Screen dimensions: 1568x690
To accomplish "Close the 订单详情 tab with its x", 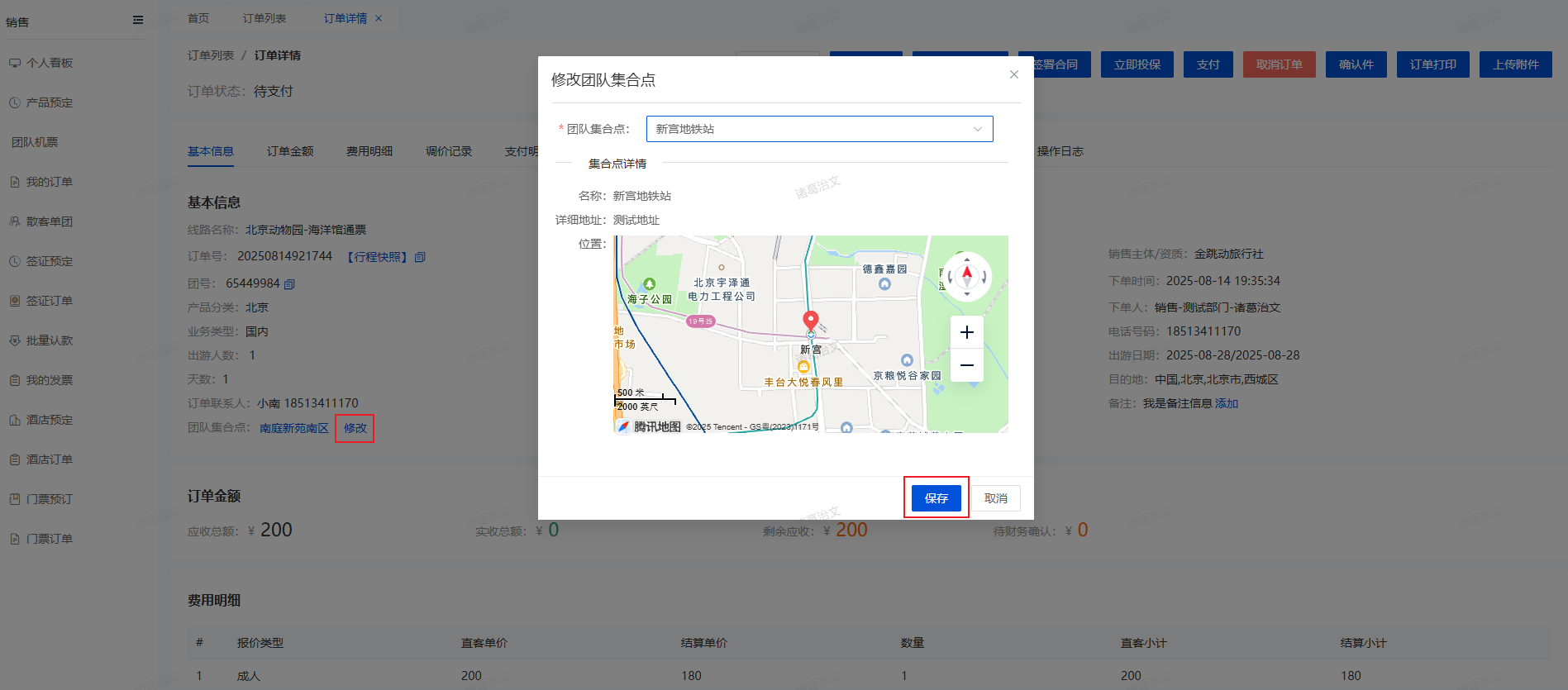I will [379, 18].
